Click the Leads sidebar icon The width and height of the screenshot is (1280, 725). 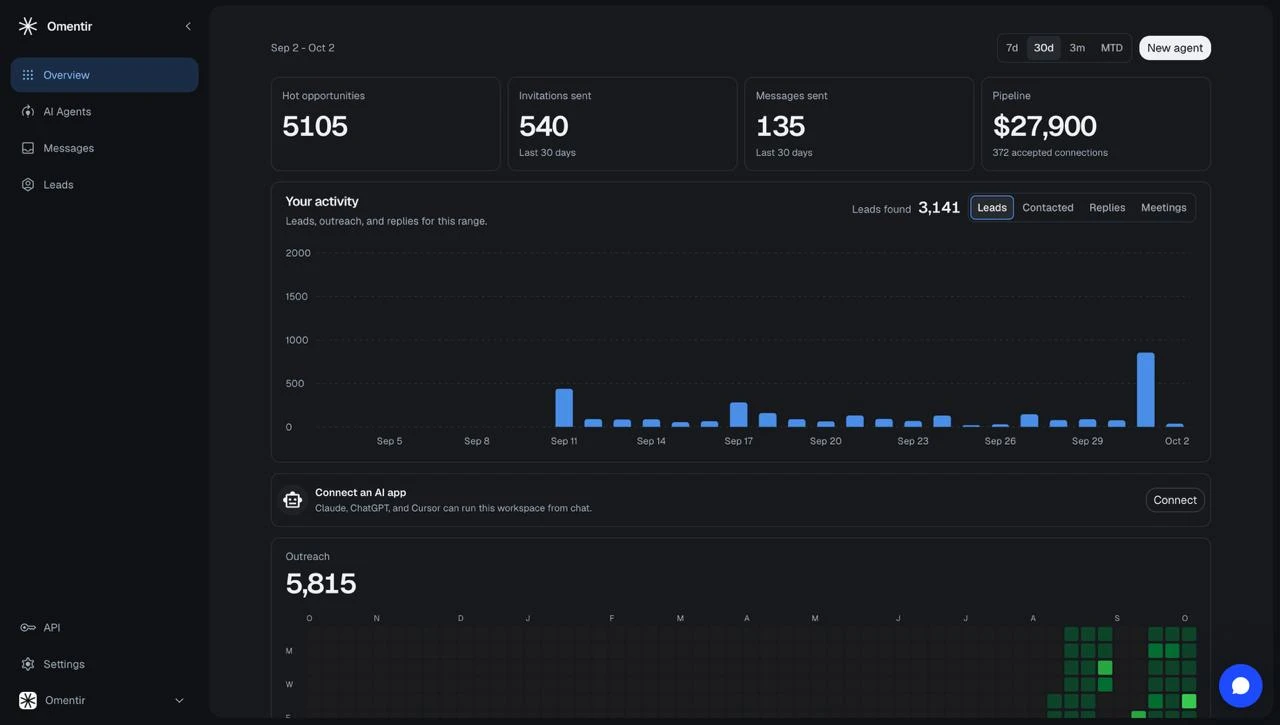tap(28, 184)
